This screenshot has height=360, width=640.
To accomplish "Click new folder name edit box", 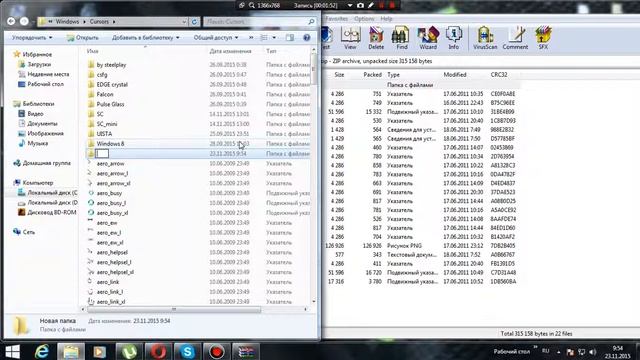I will point(102,153).
